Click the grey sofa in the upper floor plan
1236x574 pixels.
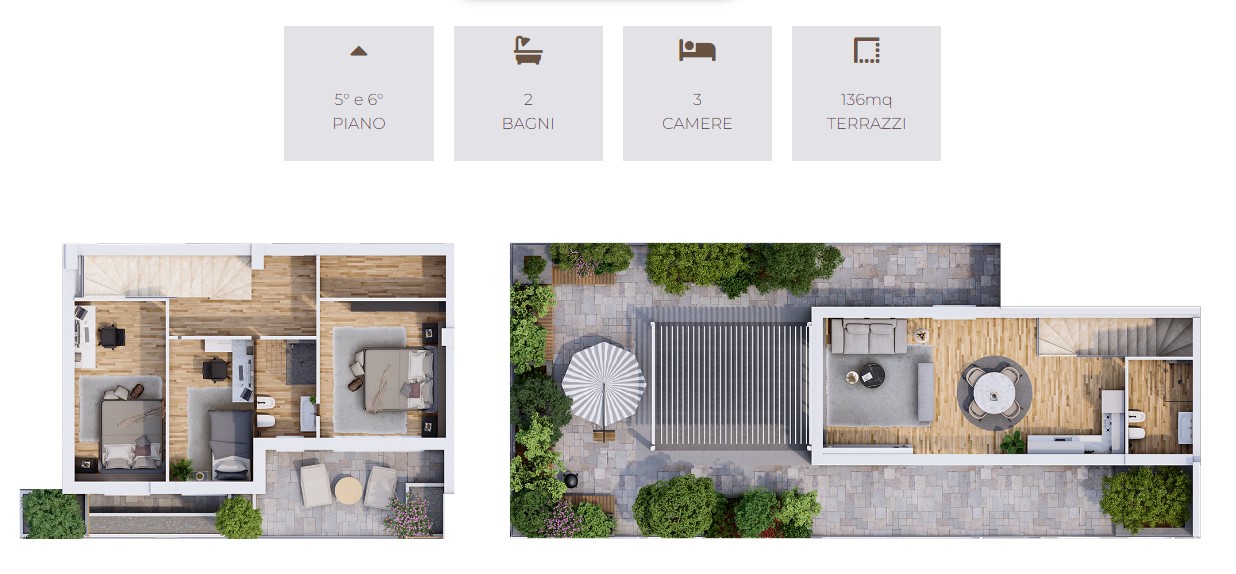868,337
